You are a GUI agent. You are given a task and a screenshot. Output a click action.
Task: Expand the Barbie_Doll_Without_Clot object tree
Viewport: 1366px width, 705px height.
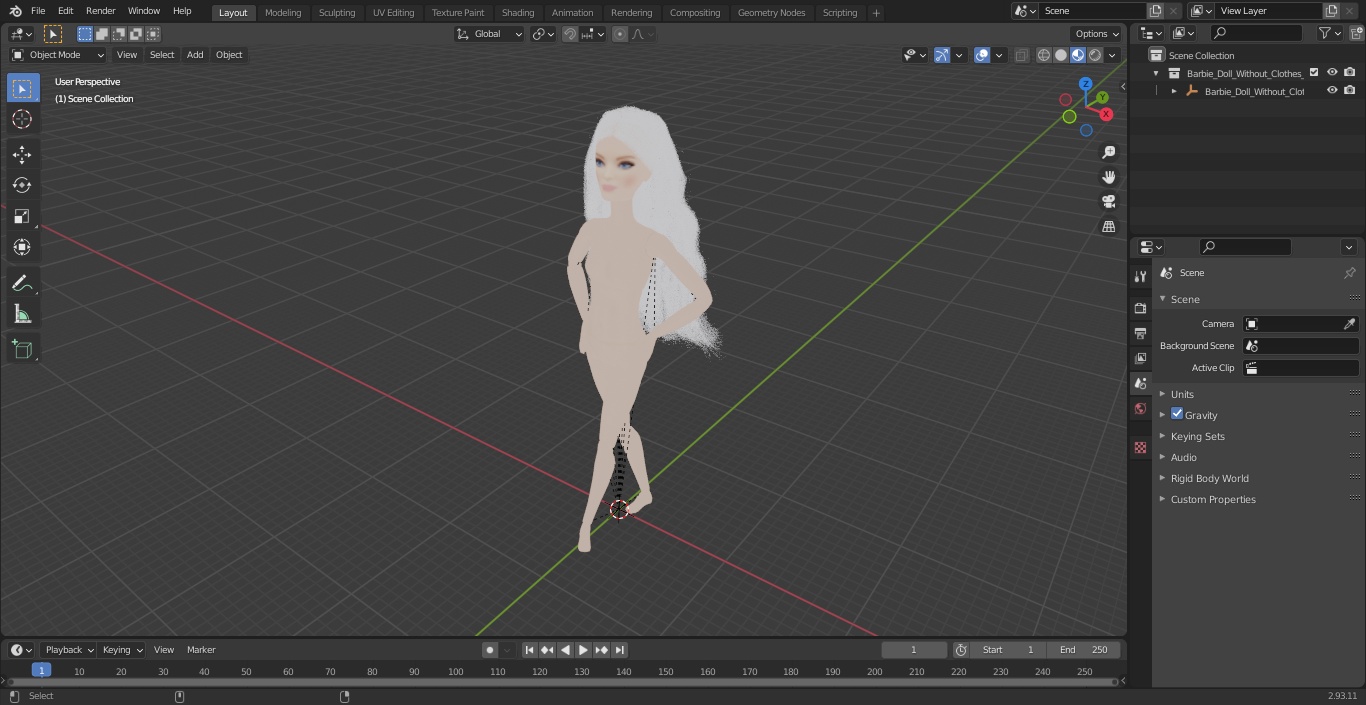point(1174,91)
